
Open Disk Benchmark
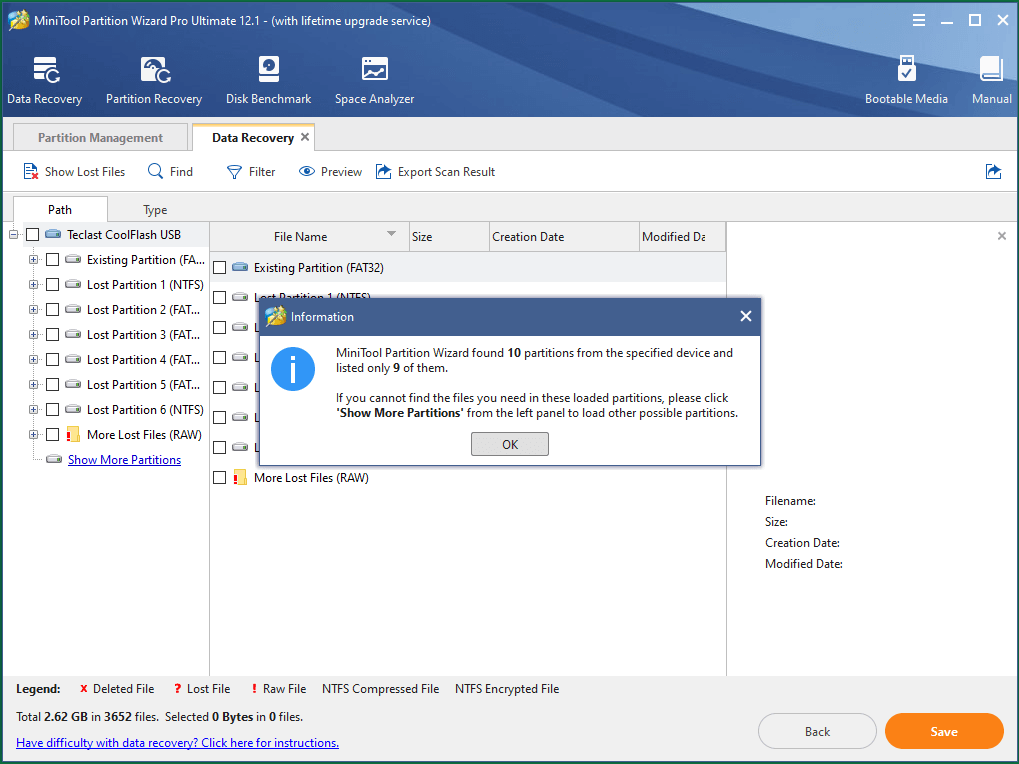coord(268,80)
